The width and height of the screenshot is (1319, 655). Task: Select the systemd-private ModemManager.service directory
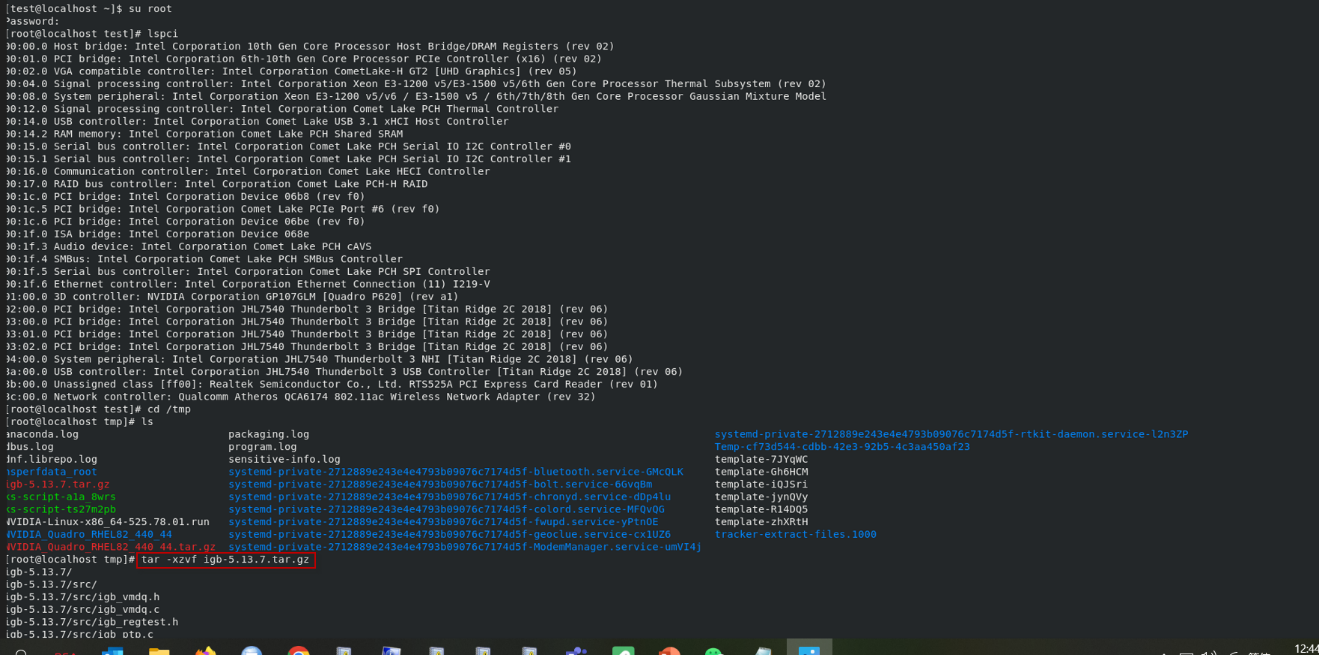pyautogui.click(x=465, y=547)
